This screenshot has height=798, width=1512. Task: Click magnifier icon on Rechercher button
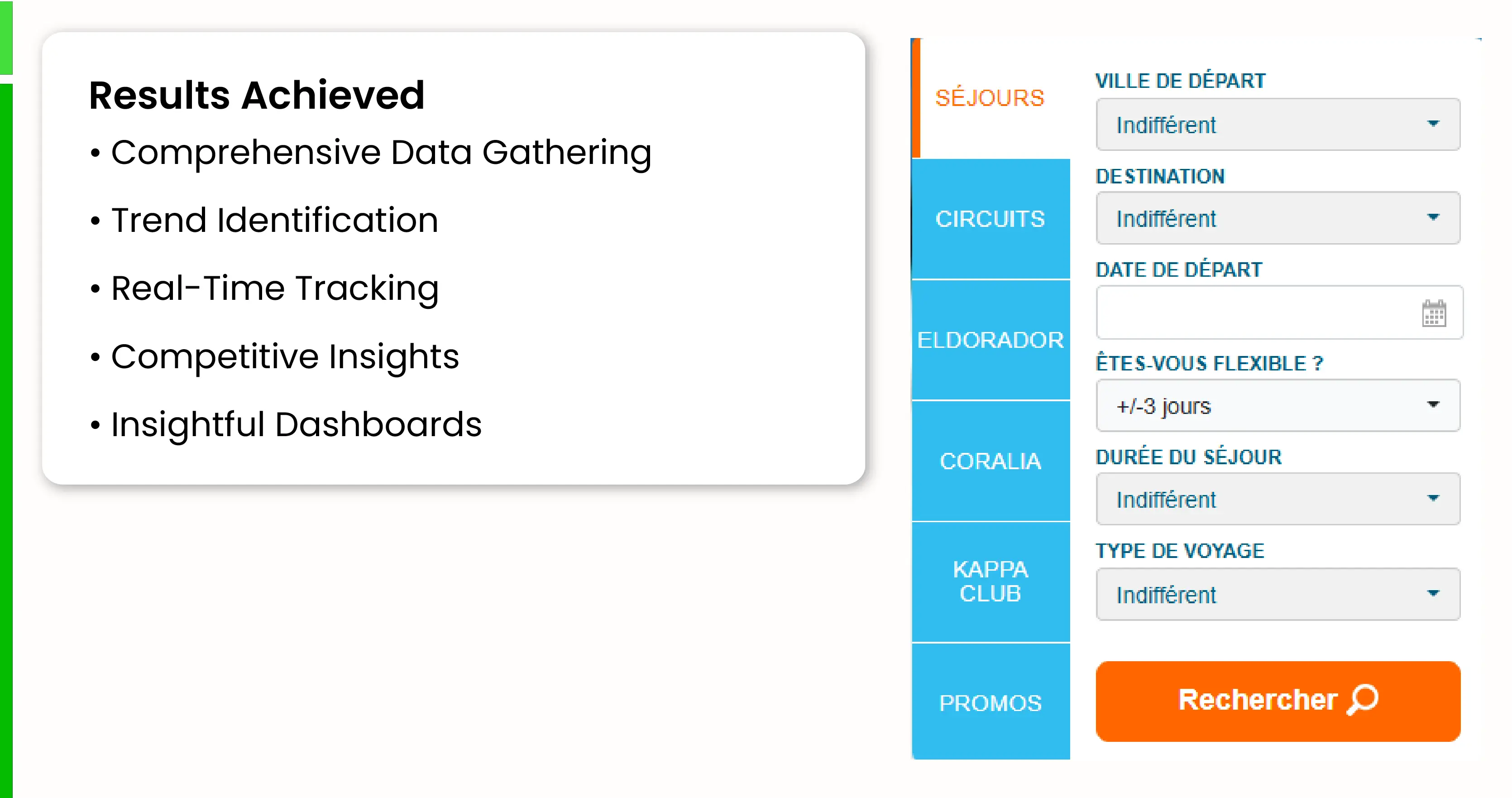click(x=1363, y=699)
